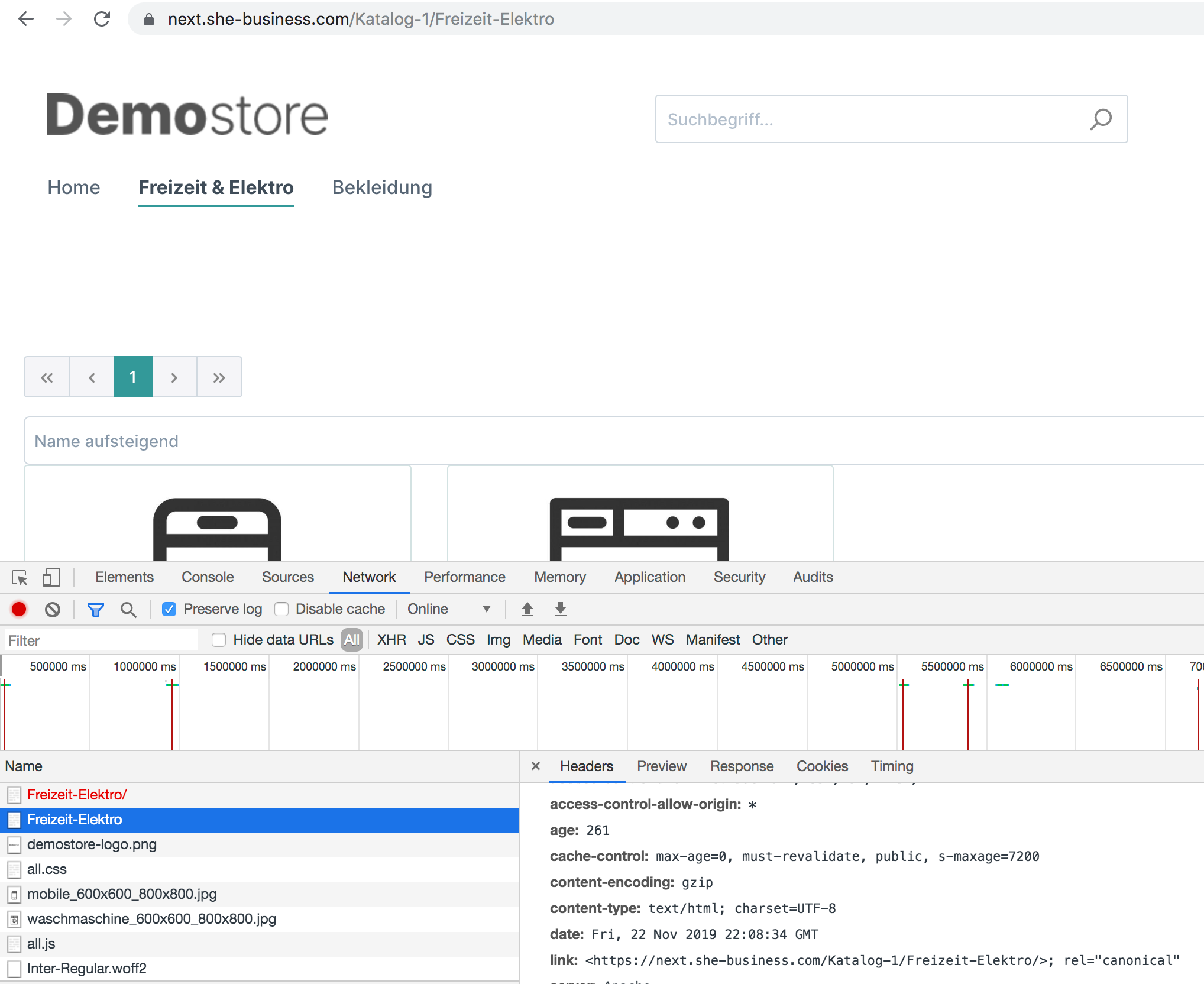Go to next page arrow in pagination

[x=174, y=377]
